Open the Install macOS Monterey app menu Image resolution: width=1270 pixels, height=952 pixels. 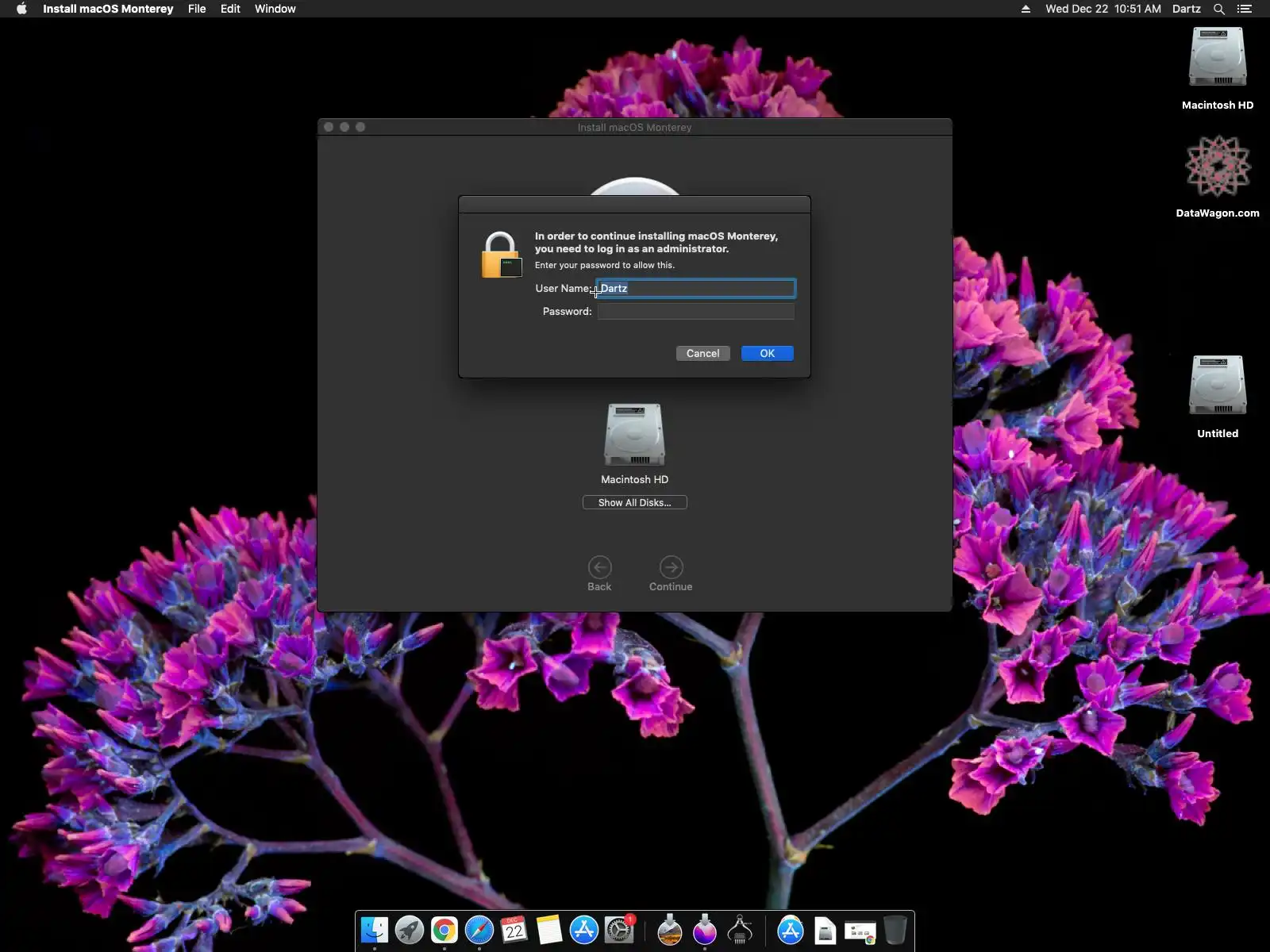pyautogui.click(x=108, y=9)
